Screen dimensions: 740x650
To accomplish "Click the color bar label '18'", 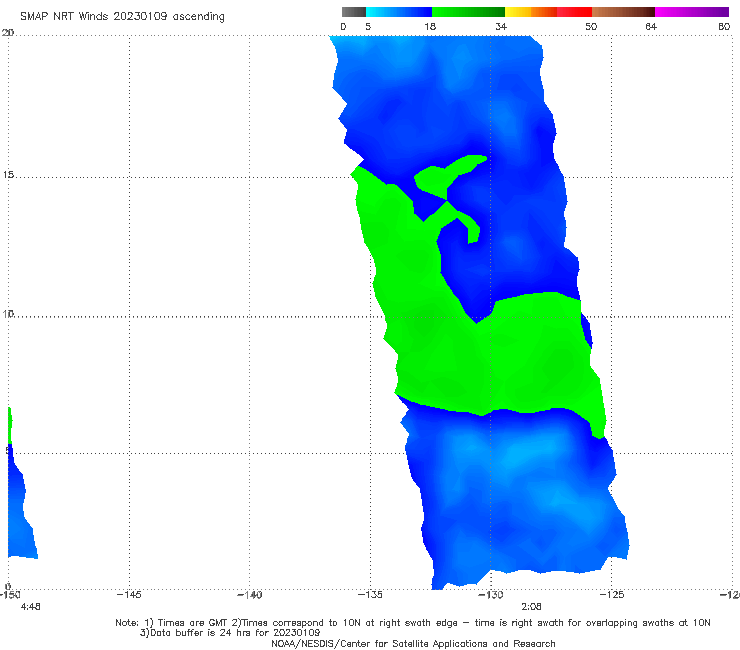I will coord(430,27).
